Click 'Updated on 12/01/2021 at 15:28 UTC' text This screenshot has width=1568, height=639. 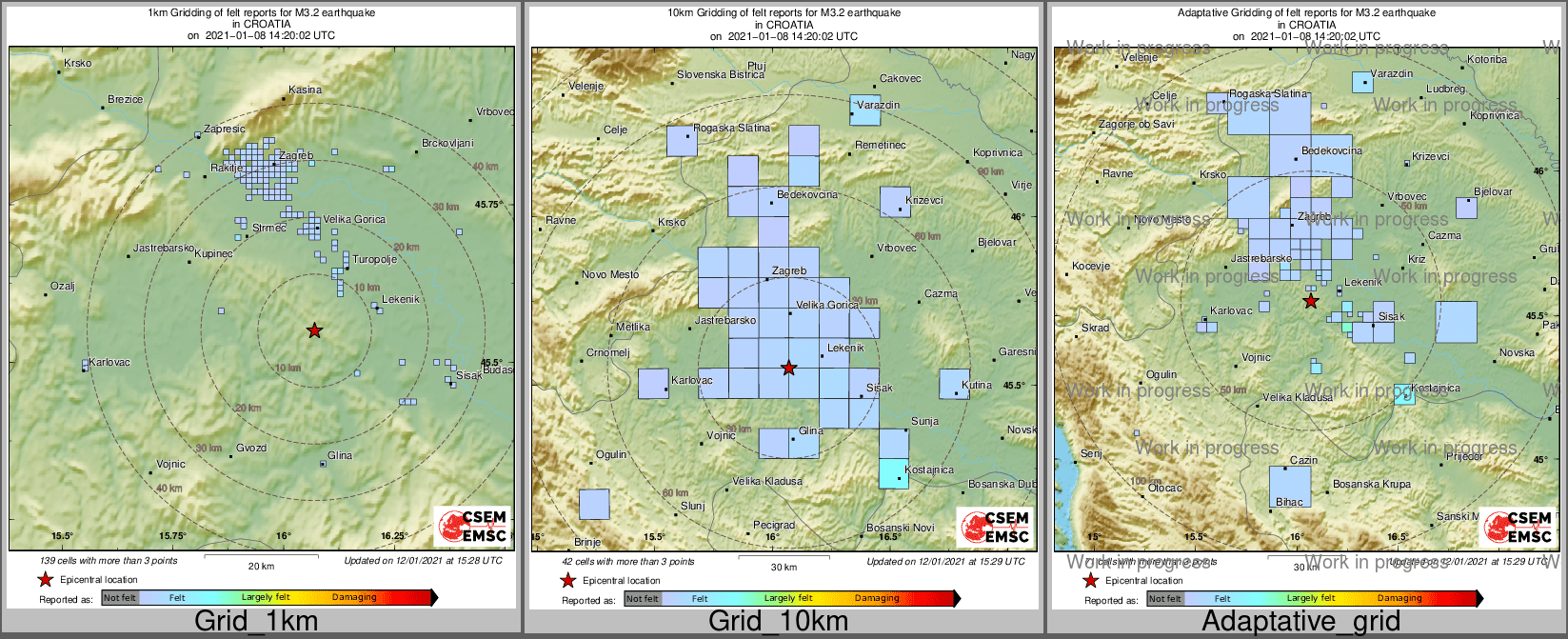tap(423, 561)
